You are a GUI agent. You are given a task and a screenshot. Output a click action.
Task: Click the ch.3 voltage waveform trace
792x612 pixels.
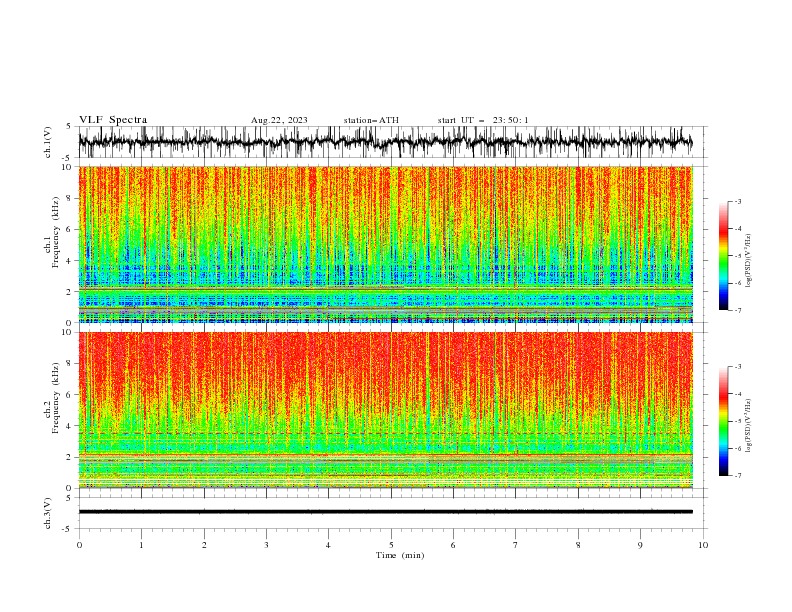coord(385,512)
